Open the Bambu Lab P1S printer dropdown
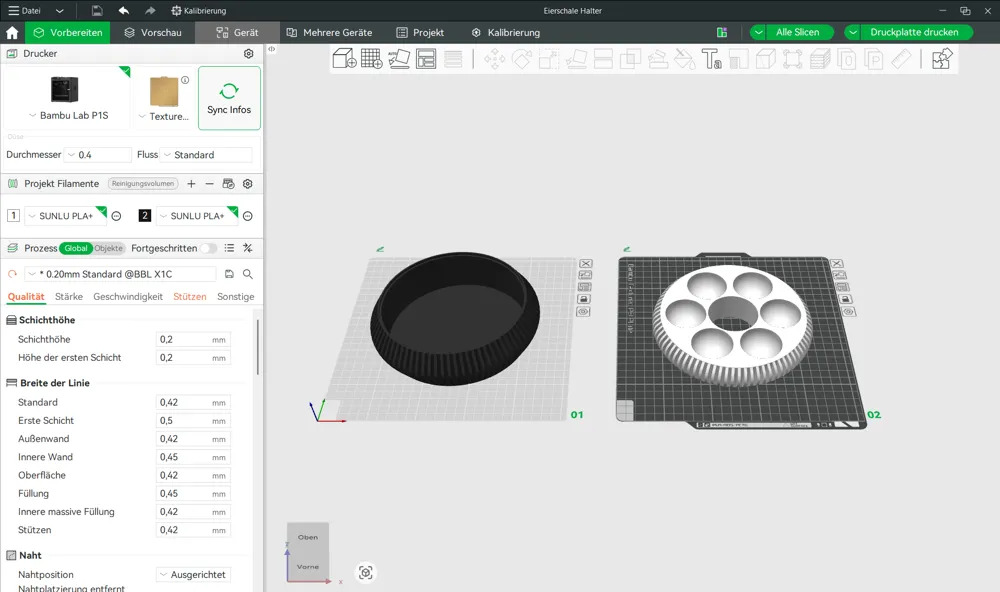 [68, 115]
